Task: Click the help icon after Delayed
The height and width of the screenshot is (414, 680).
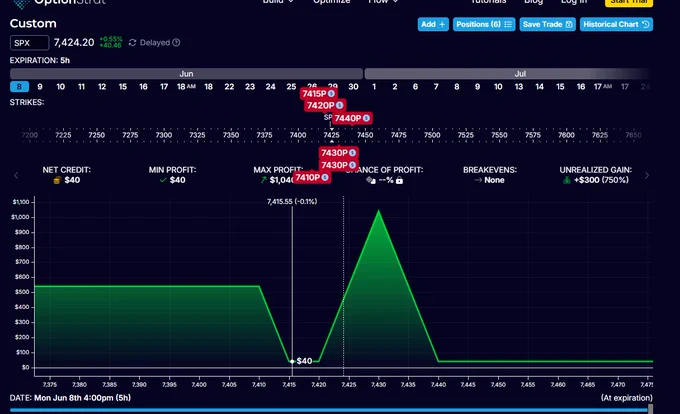Action: point(176,42)
